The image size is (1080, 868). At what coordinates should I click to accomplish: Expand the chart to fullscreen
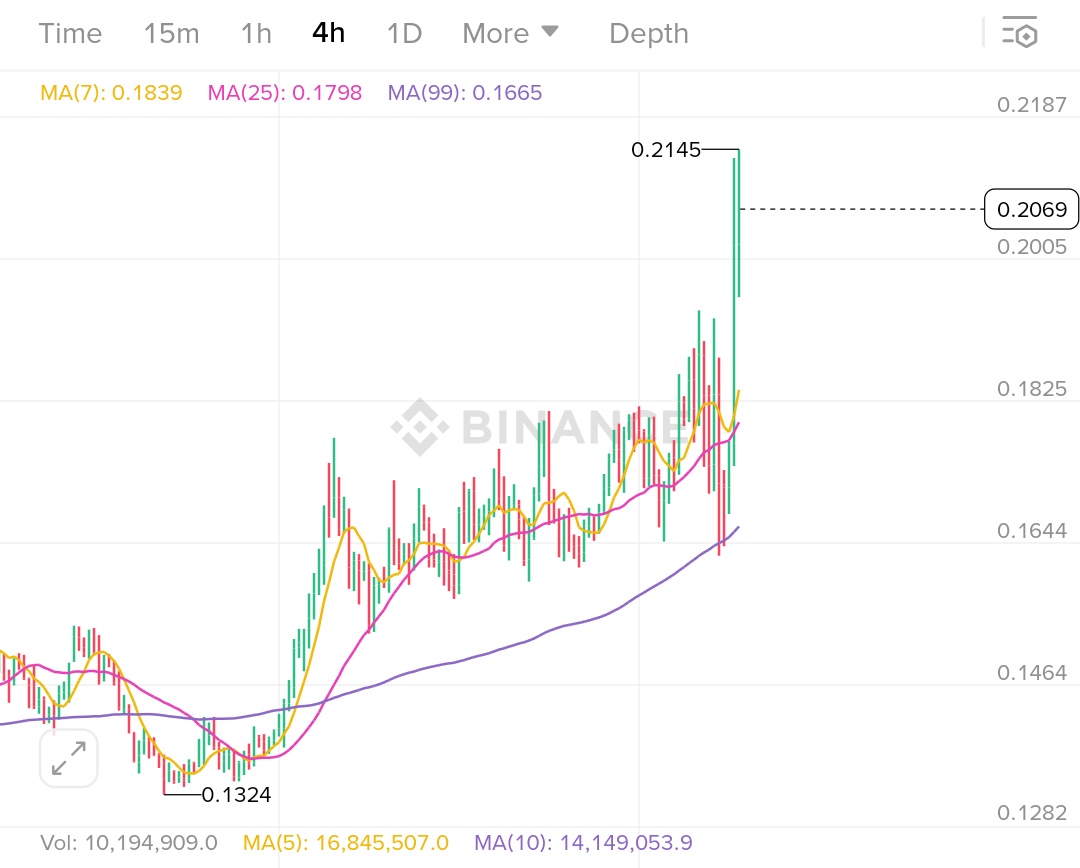click(x=69, y=758)
